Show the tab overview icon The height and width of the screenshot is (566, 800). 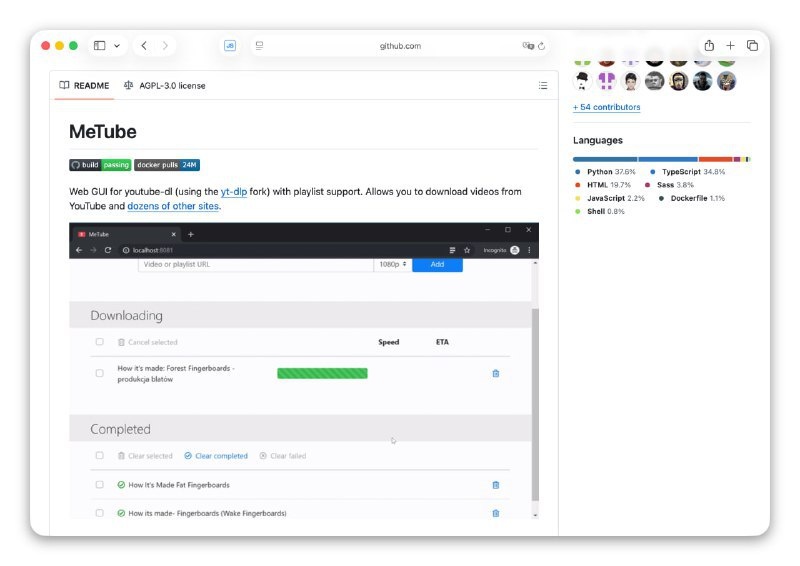point(752,46)
